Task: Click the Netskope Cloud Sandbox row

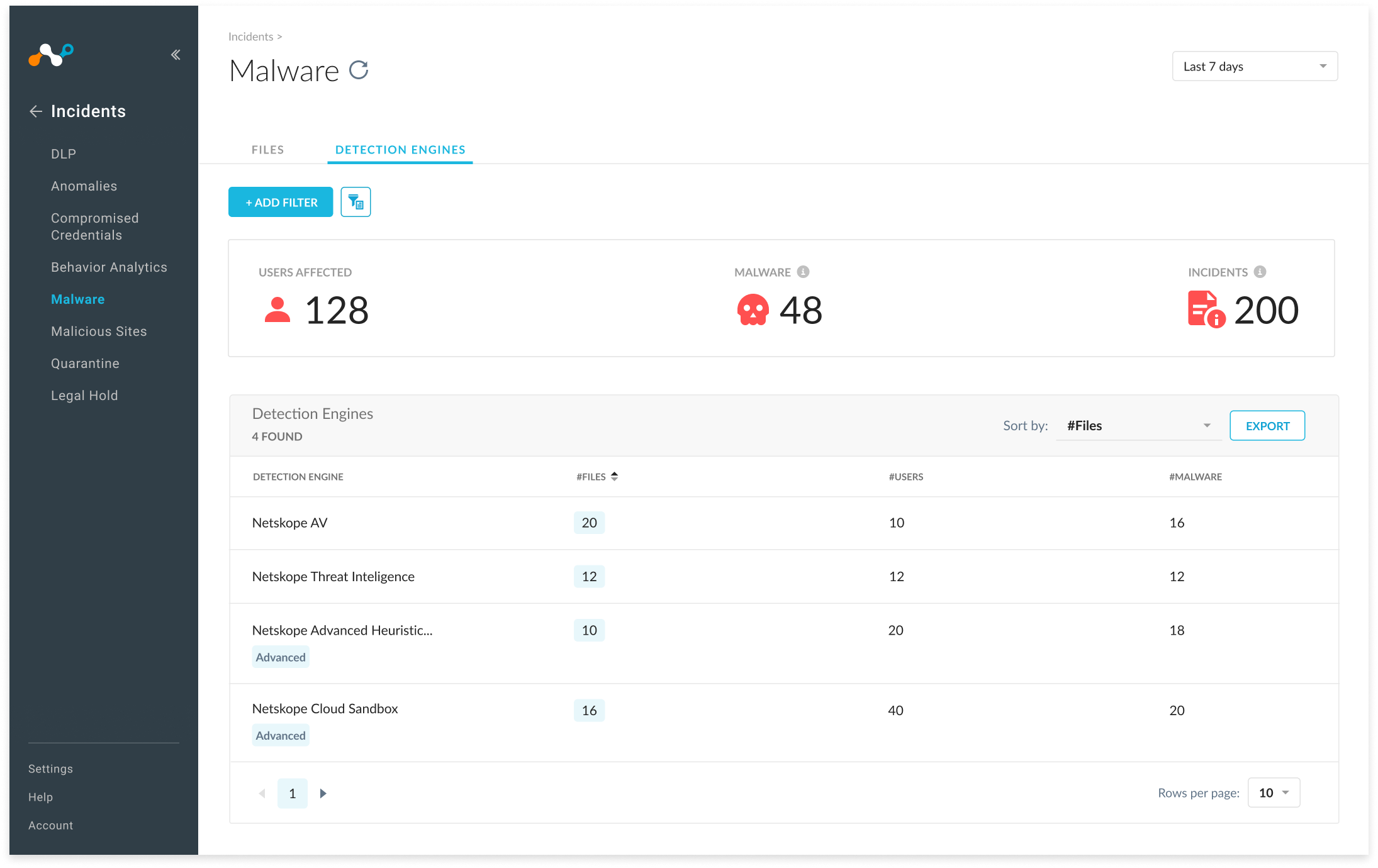Action: (x=325, y=709)
